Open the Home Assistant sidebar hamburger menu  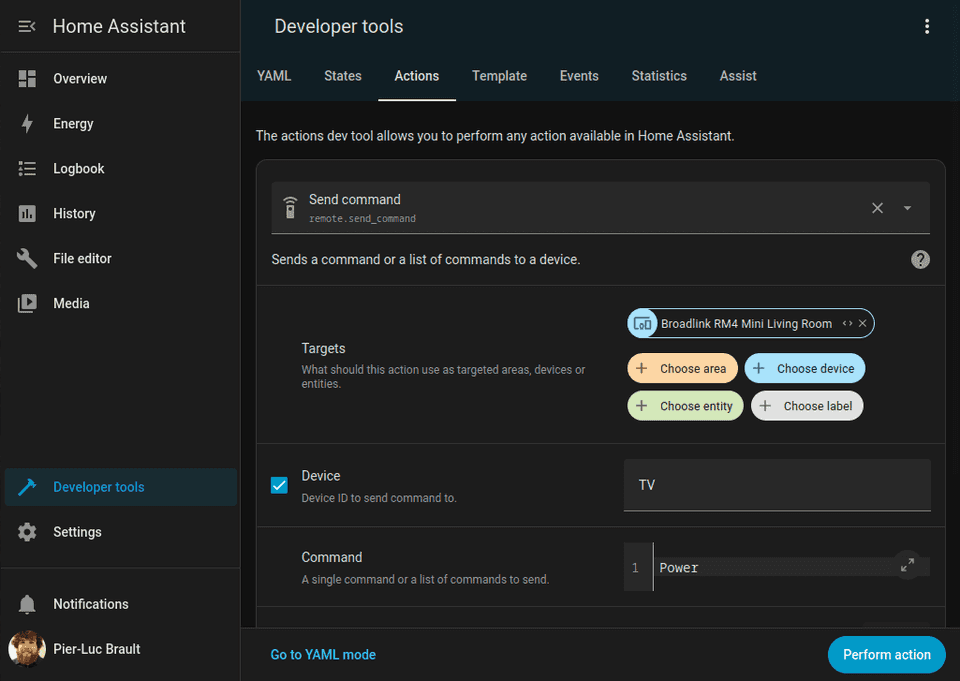pos(27,26)
